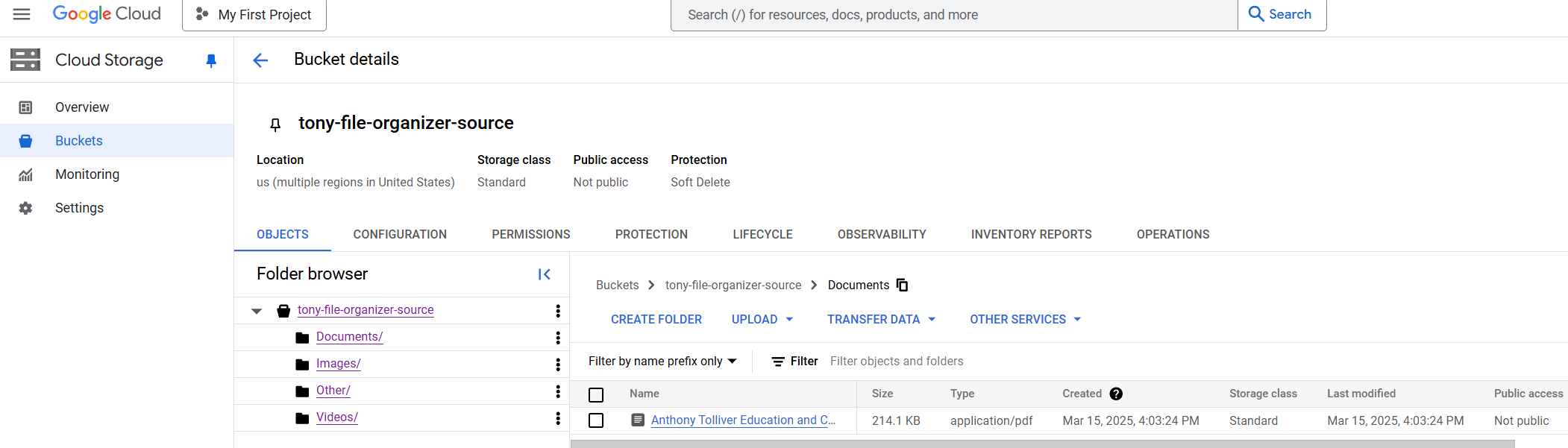Open more options for Documents folder
The height and width of the screenshot is (448, 1568).
(x=558, y=338)
